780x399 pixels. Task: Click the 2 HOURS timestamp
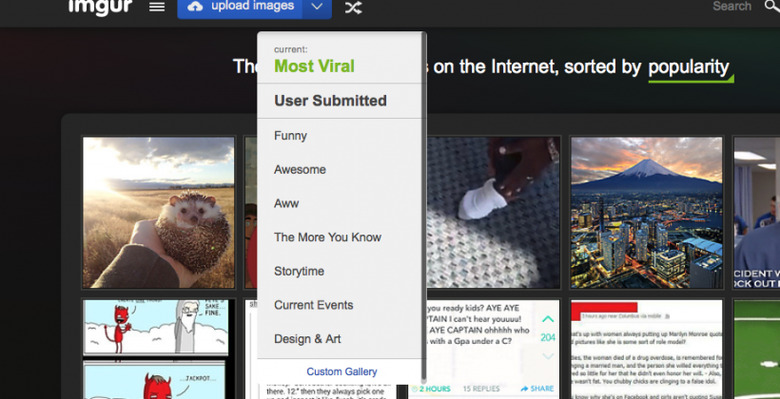[x=432, y=389]
